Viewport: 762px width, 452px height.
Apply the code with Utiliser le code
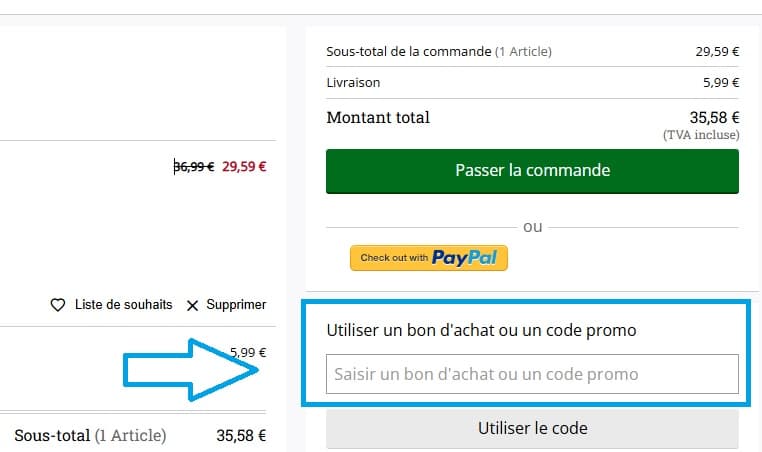[532, 429]
